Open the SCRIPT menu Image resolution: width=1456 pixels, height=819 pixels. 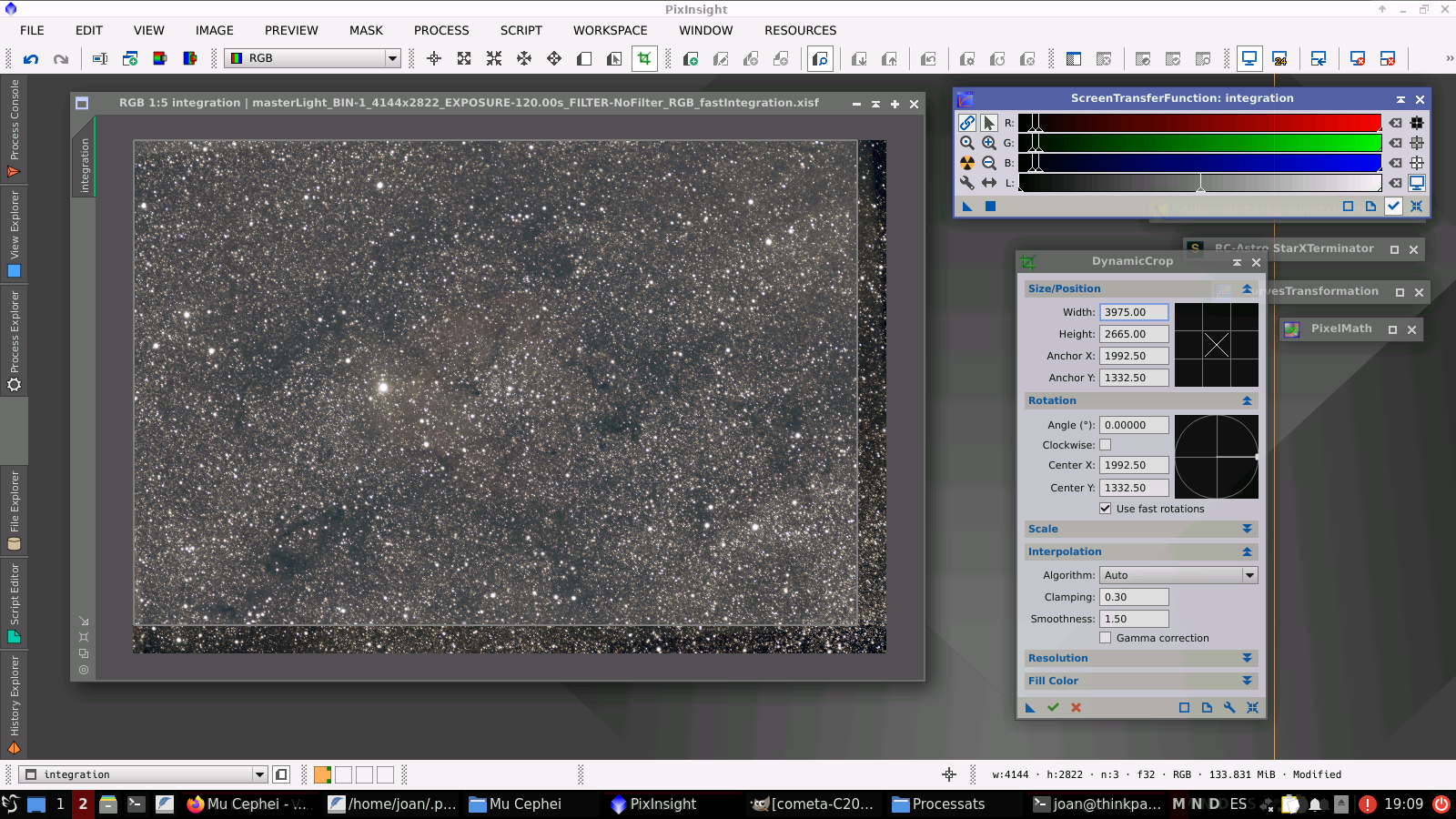pyautogui.click(x=521, y=30)
